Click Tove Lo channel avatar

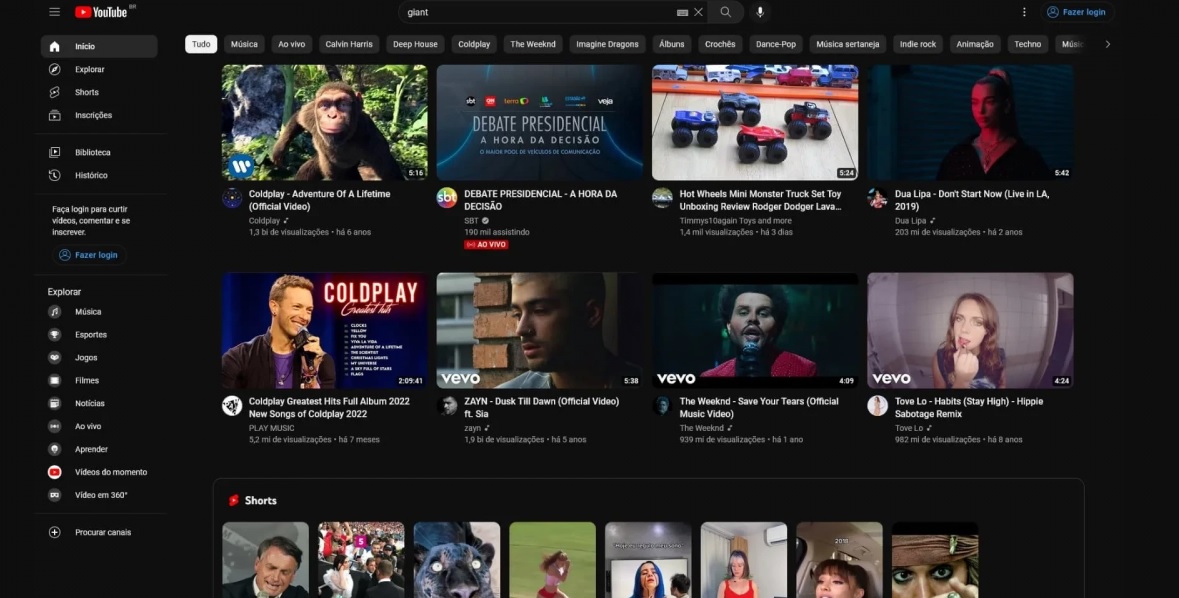click(x=877, y=405)
